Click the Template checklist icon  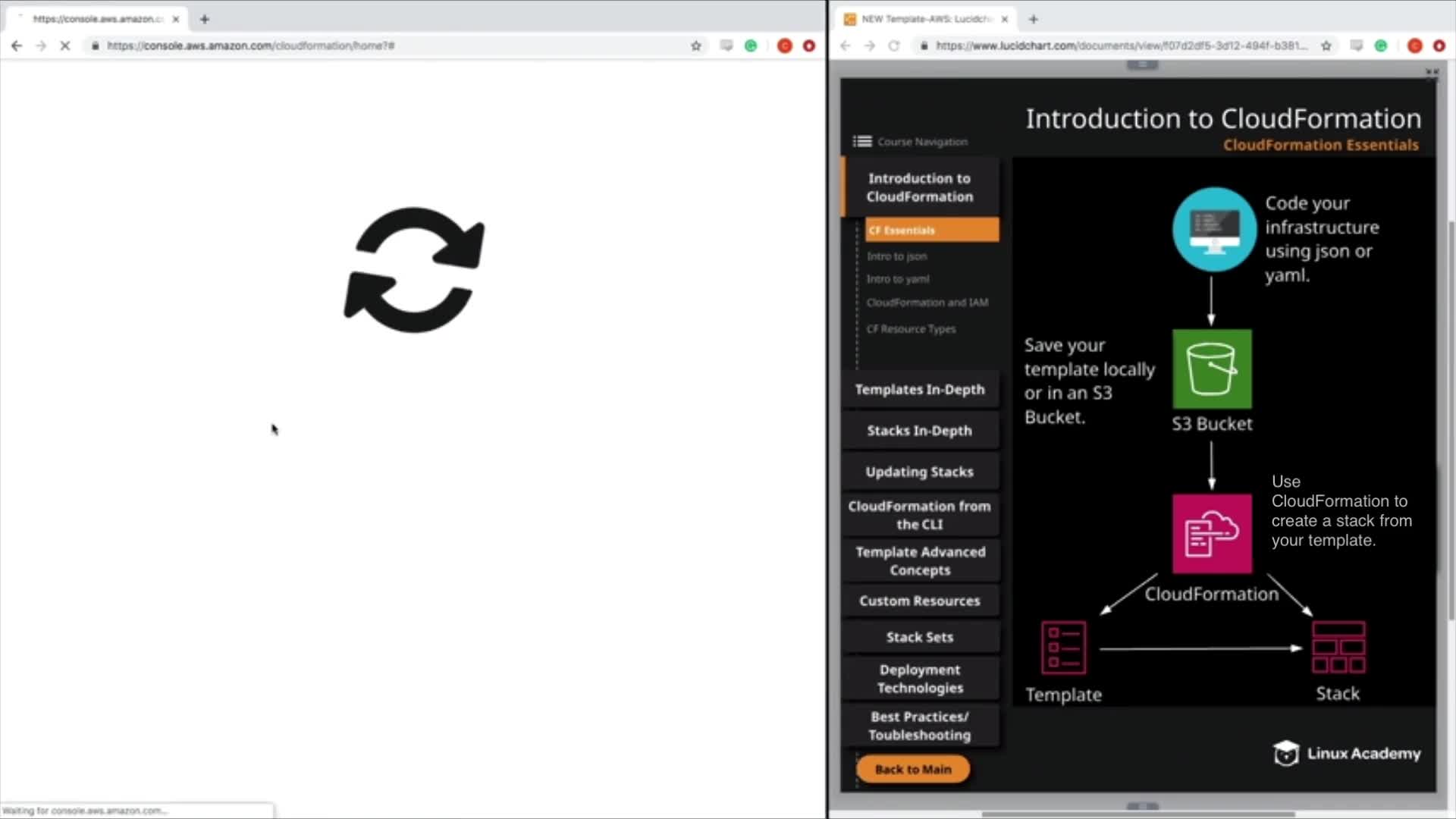pyautogui.click(x=1063, y=648)
